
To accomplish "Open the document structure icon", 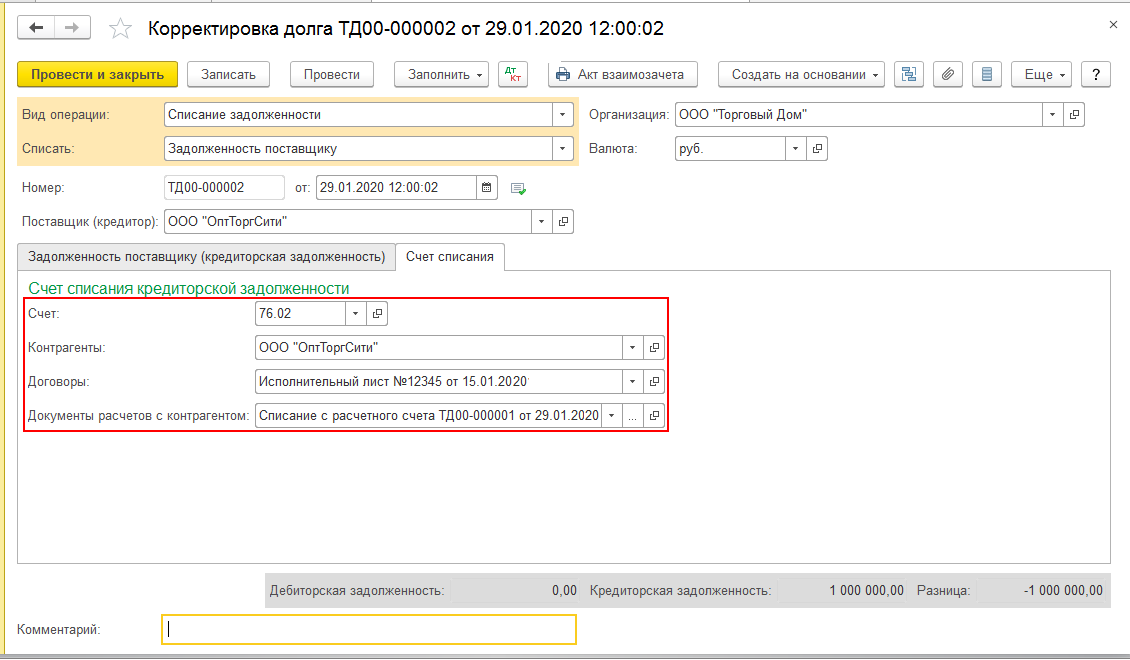I will tap(908, 75).
